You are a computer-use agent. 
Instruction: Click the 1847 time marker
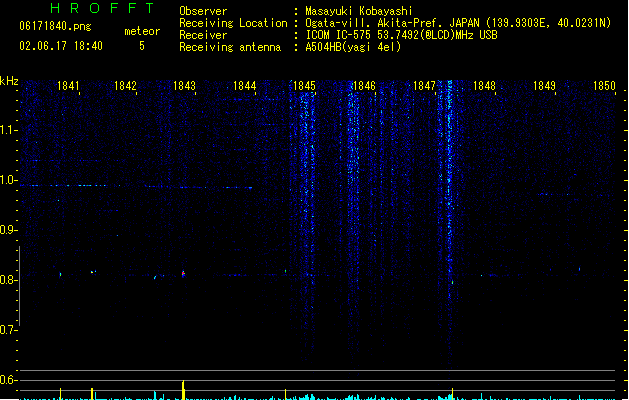(x=424, y=86)
